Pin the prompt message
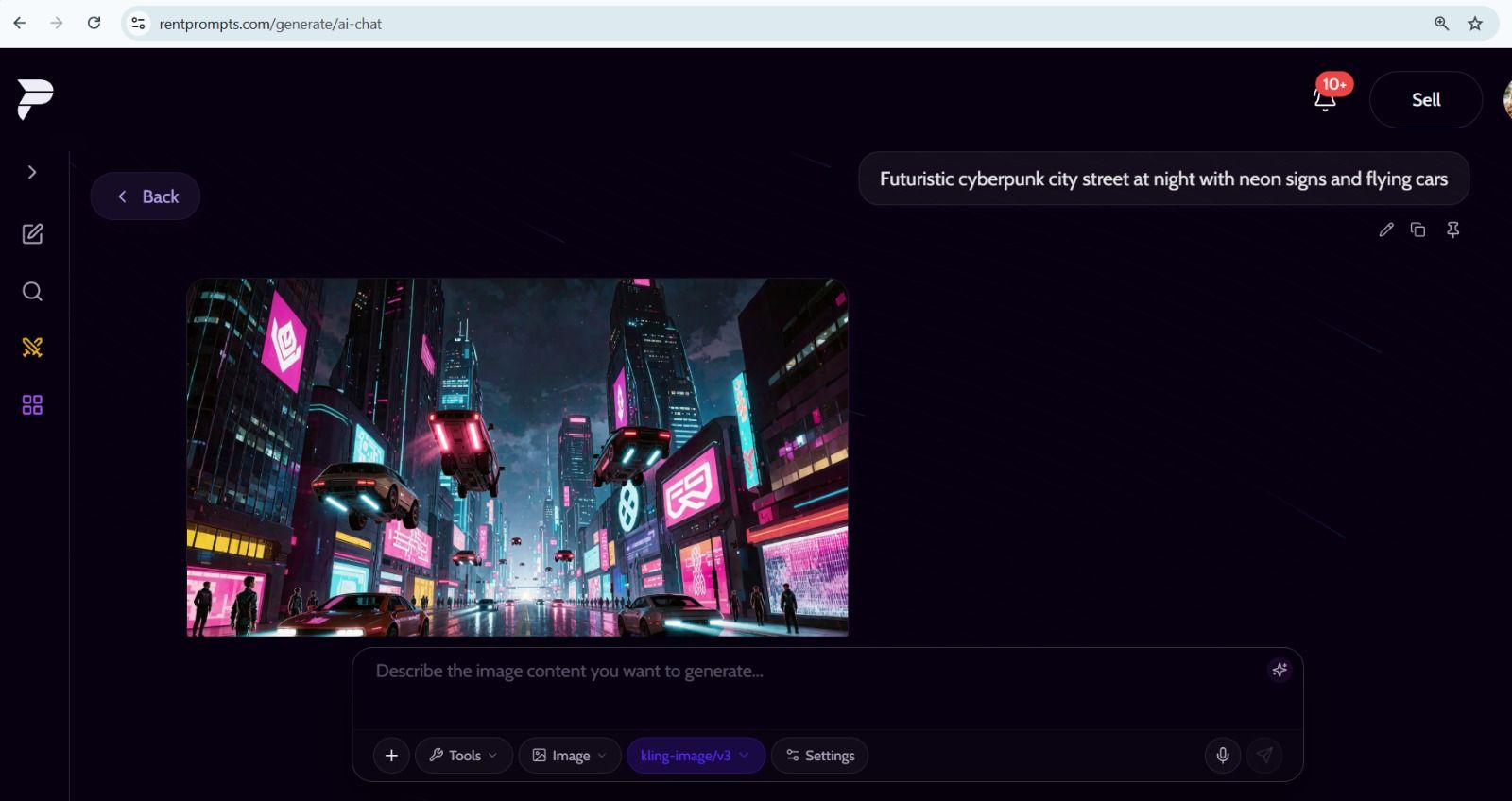Image resolution: width=1512 pixels, height=801 pixels. pyautogui.click(x=1453, y=230)
